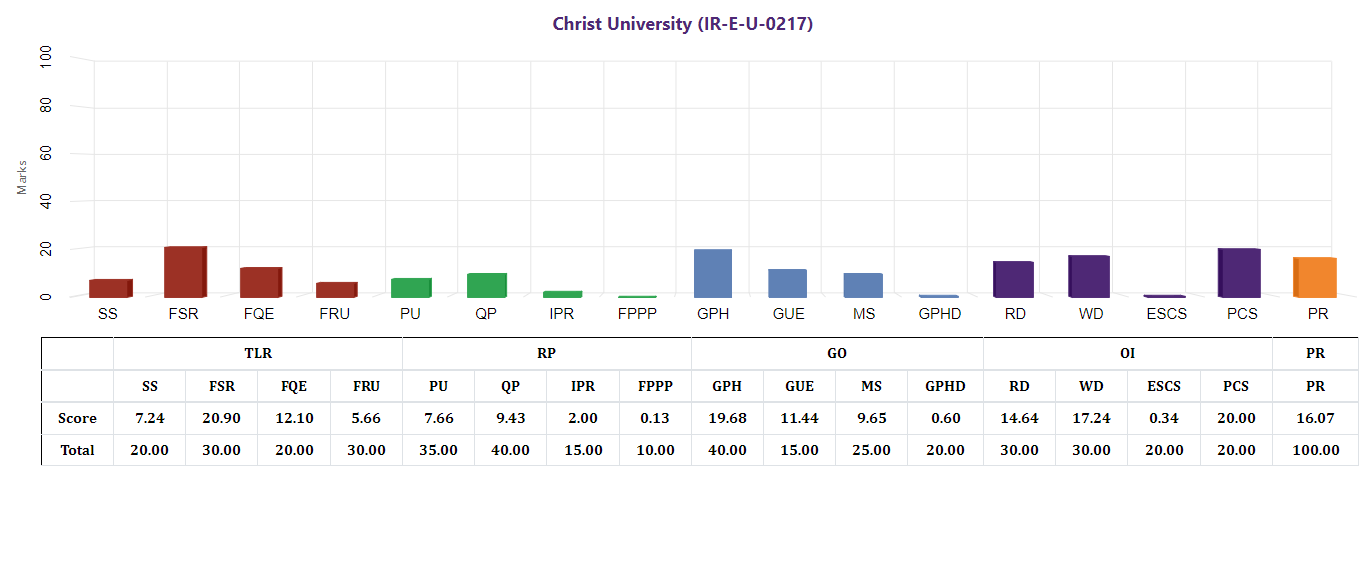Click the chart title Christ University (IR-E-U-0217)
Image resolution: width=1366 pixels, height=568 pixels.
click(x=682, y=24)
